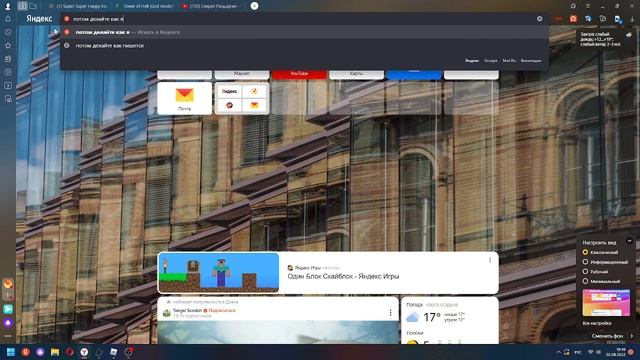Select suggestion 'потом делайте как пишется'

304,45
